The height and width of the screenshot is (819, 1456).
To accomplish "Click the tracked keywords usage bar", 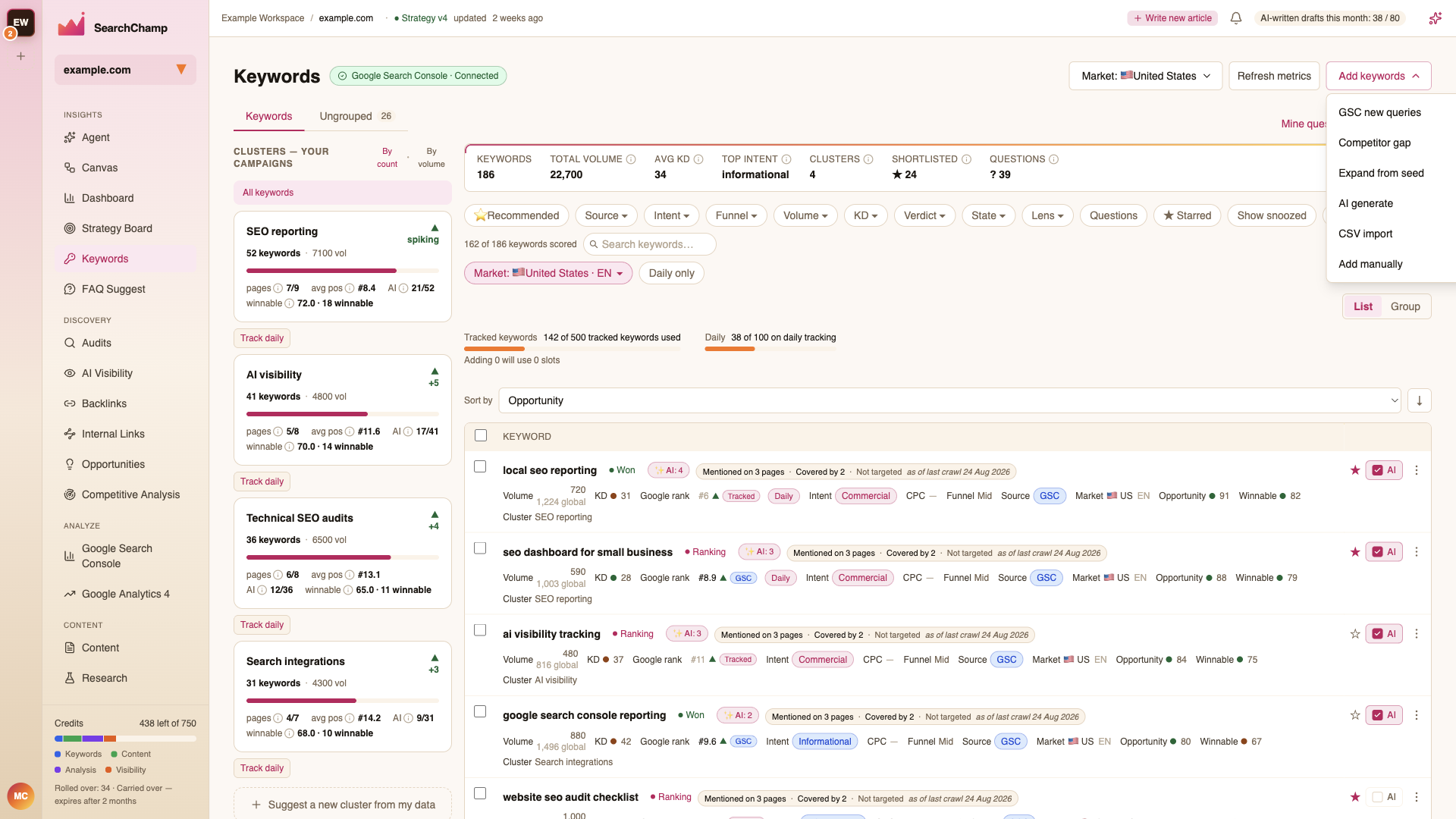I will (573, 349).
